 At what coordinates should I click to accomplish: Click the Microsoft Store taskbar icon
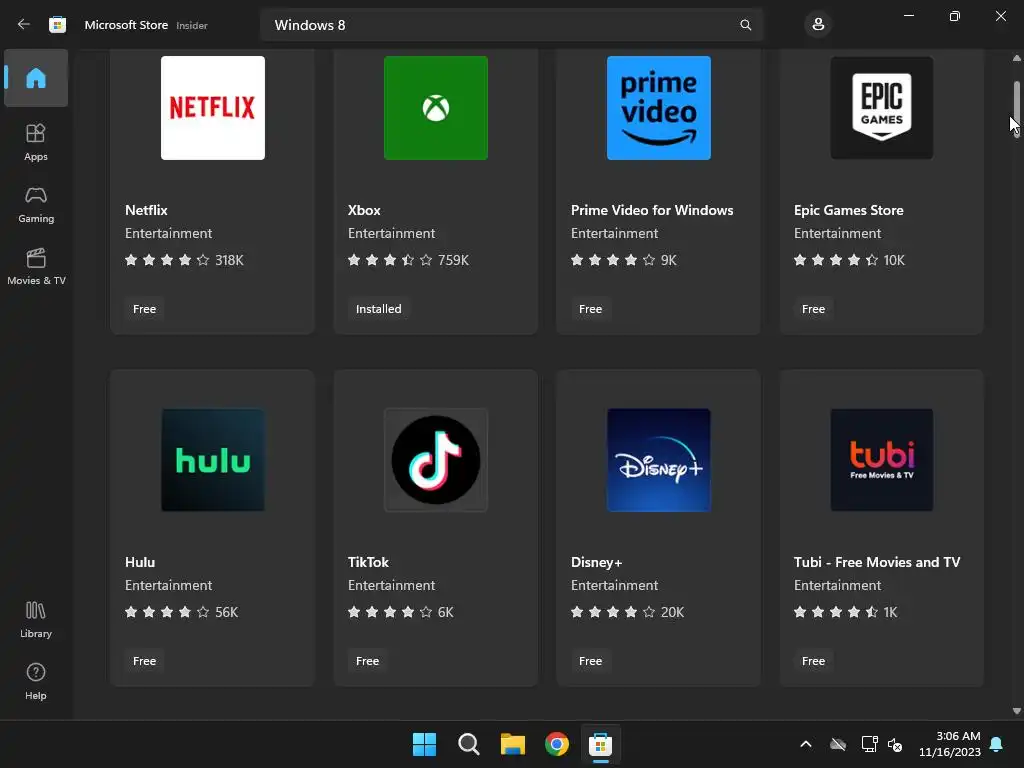click(600, 744)
